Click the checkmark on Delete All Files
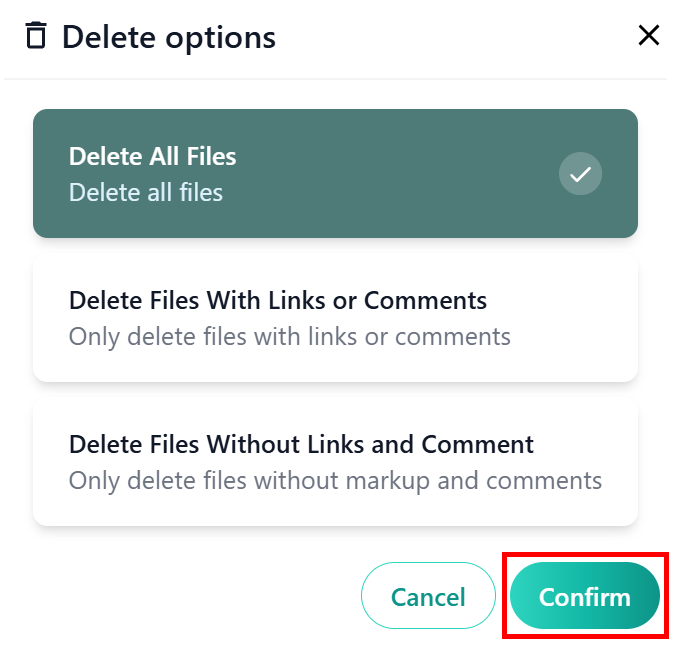Screen dimensions: 679x646 pyautogui.click(x=580, y=174)
